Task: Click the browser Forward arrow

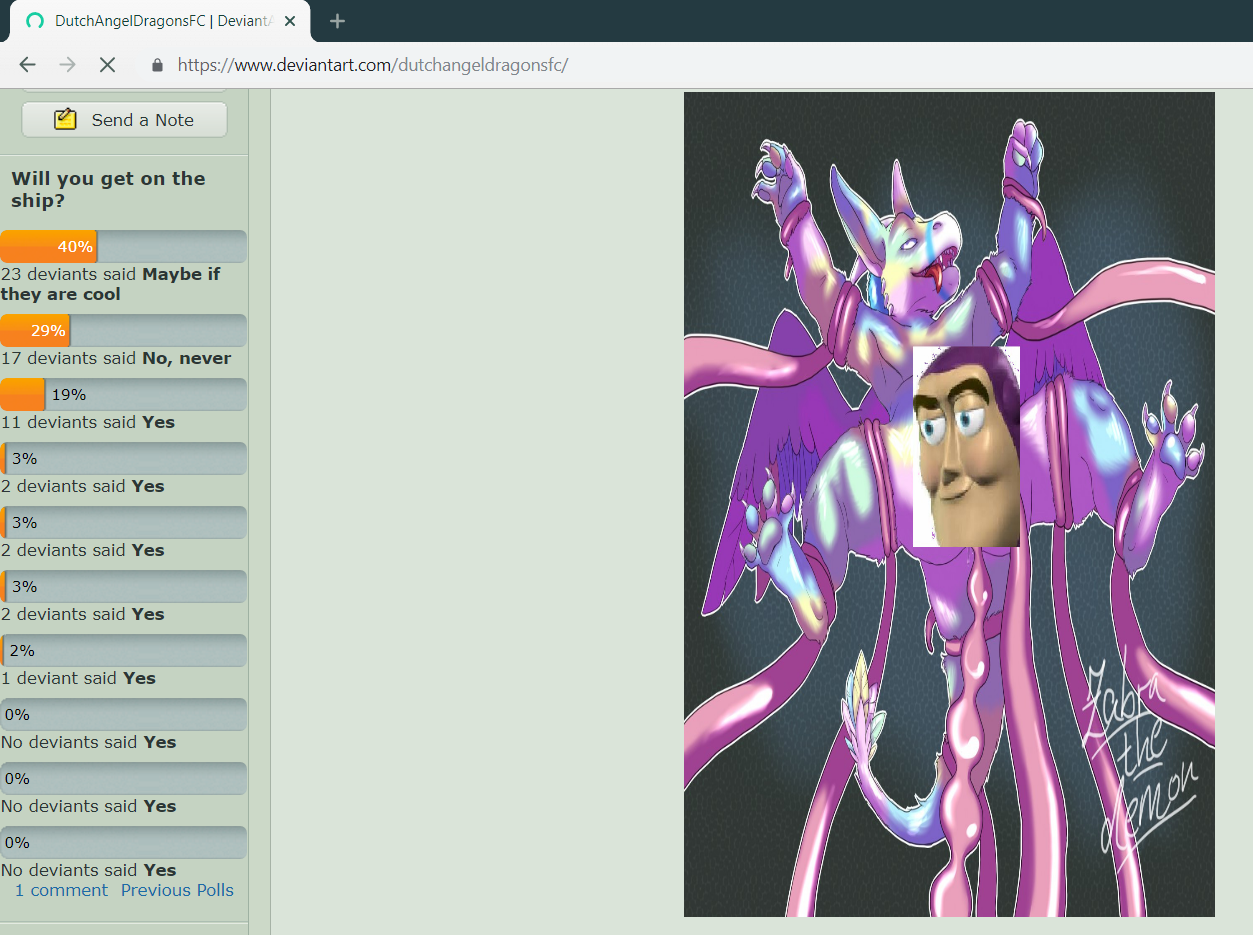Action: [x=67, y=65]
